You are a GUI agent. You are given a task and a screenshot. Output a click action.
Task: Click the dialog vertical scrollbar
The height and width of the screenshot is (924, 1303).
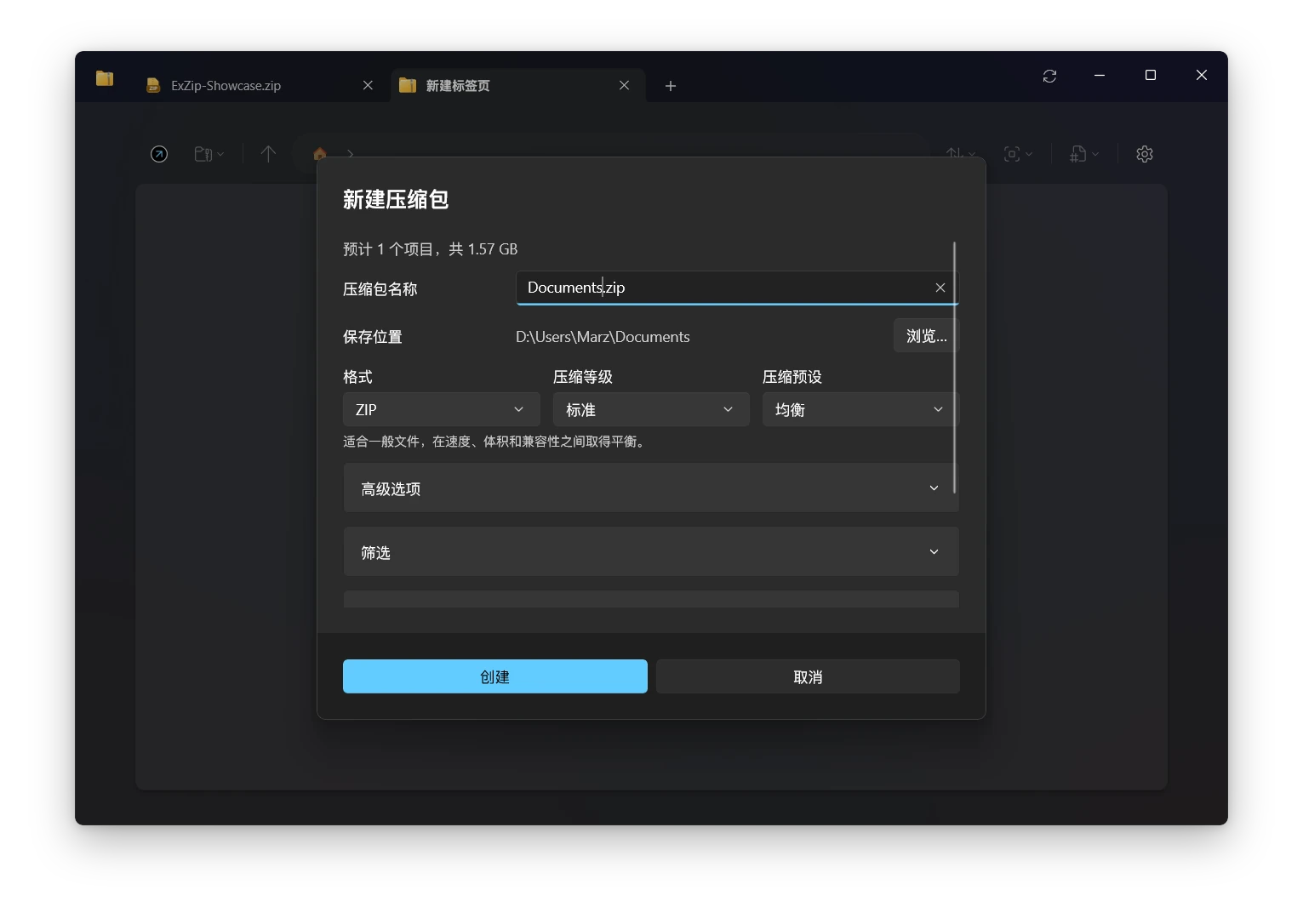[x=955, y=368]
